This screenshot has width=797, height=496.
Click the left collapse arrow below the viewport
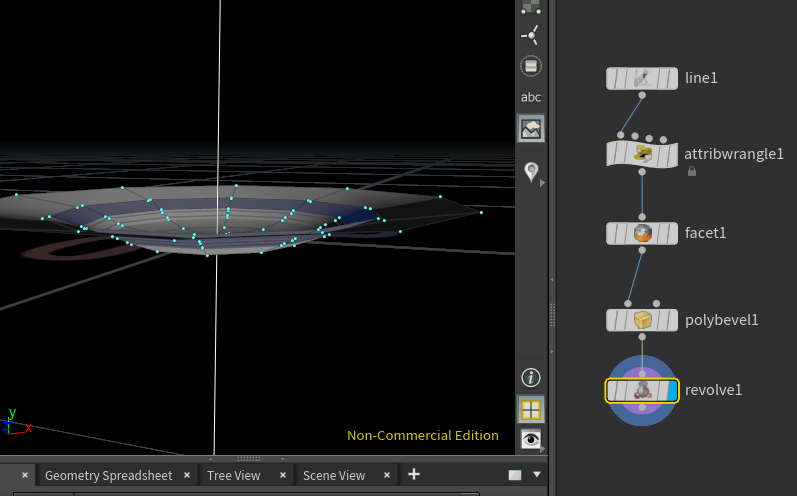(211, 458)
